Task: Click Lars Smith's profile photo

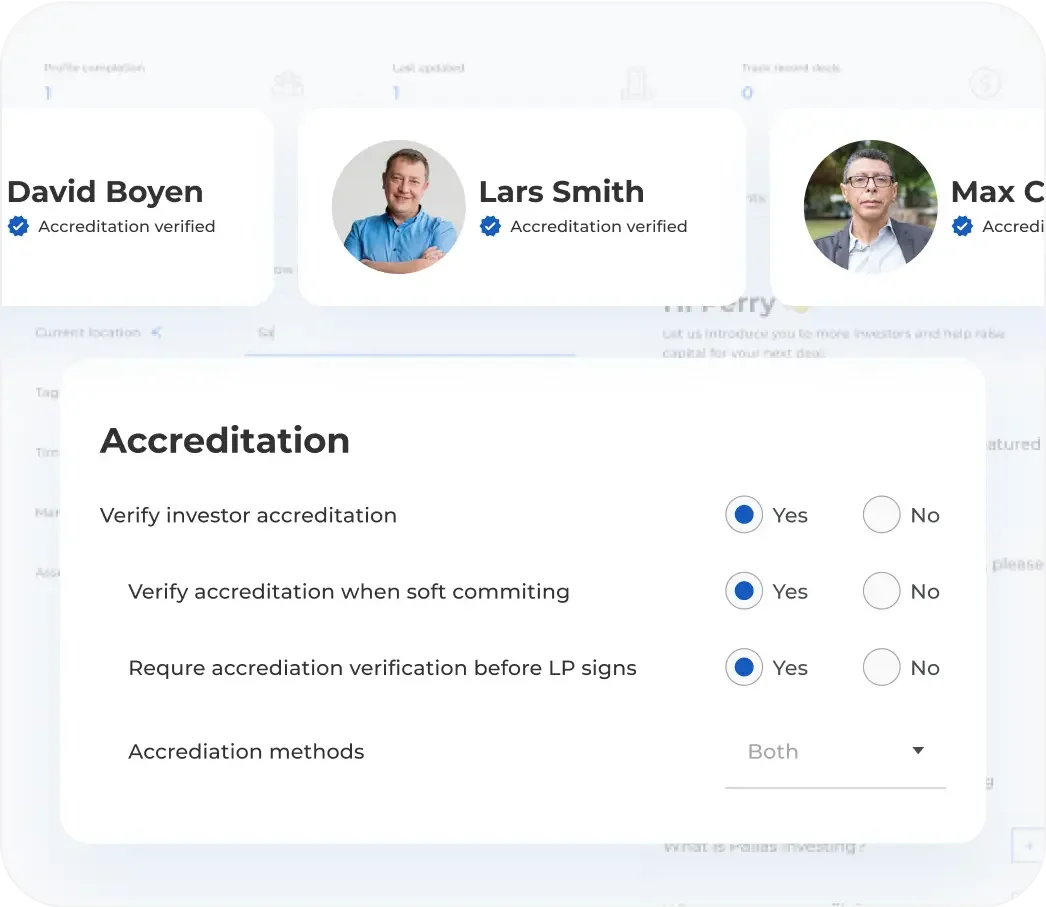Action: click(x=398, y=206)
